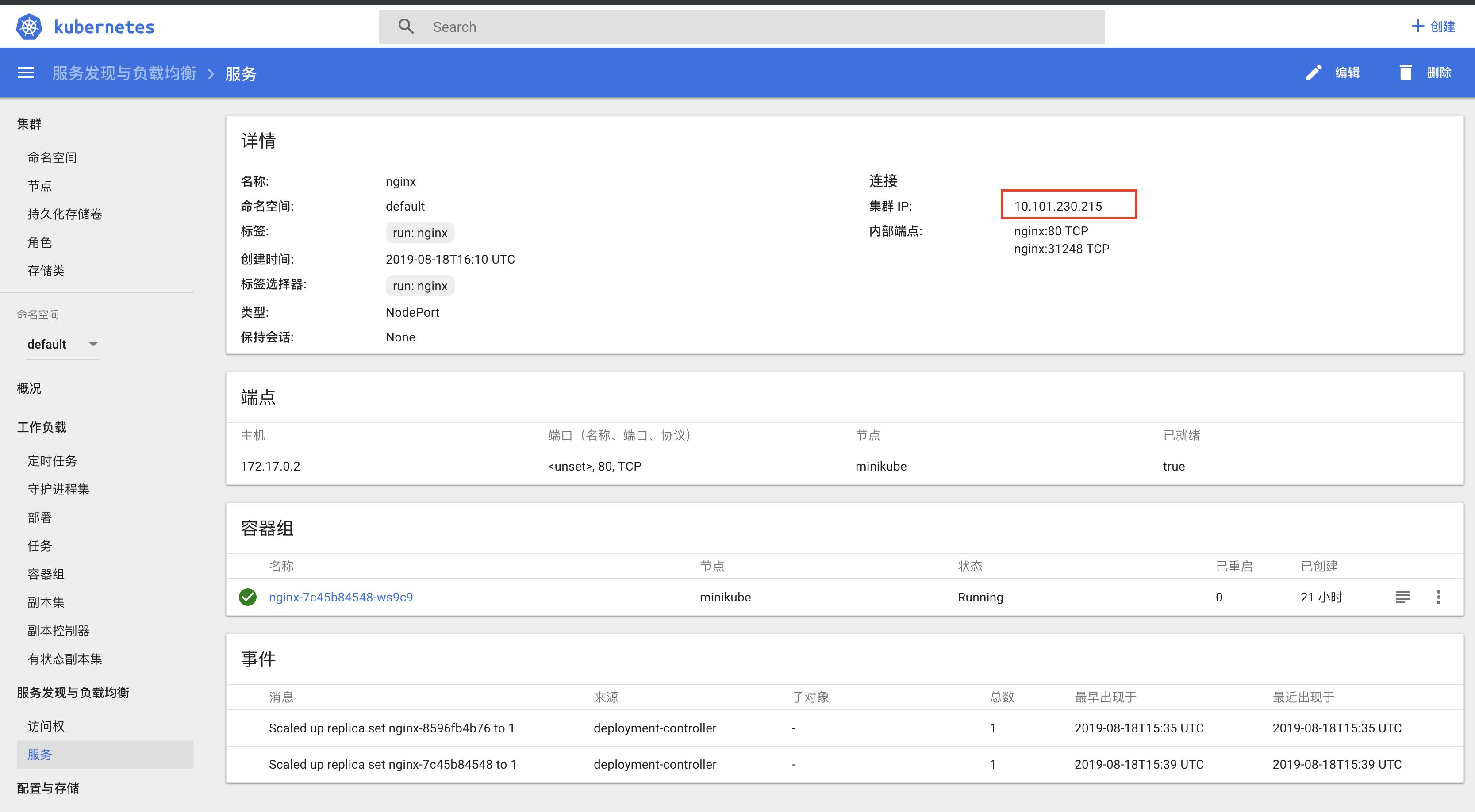This screenshot has height=812, width=1475.
Task: Select 服务 in the sidebar
Action: 39,754
